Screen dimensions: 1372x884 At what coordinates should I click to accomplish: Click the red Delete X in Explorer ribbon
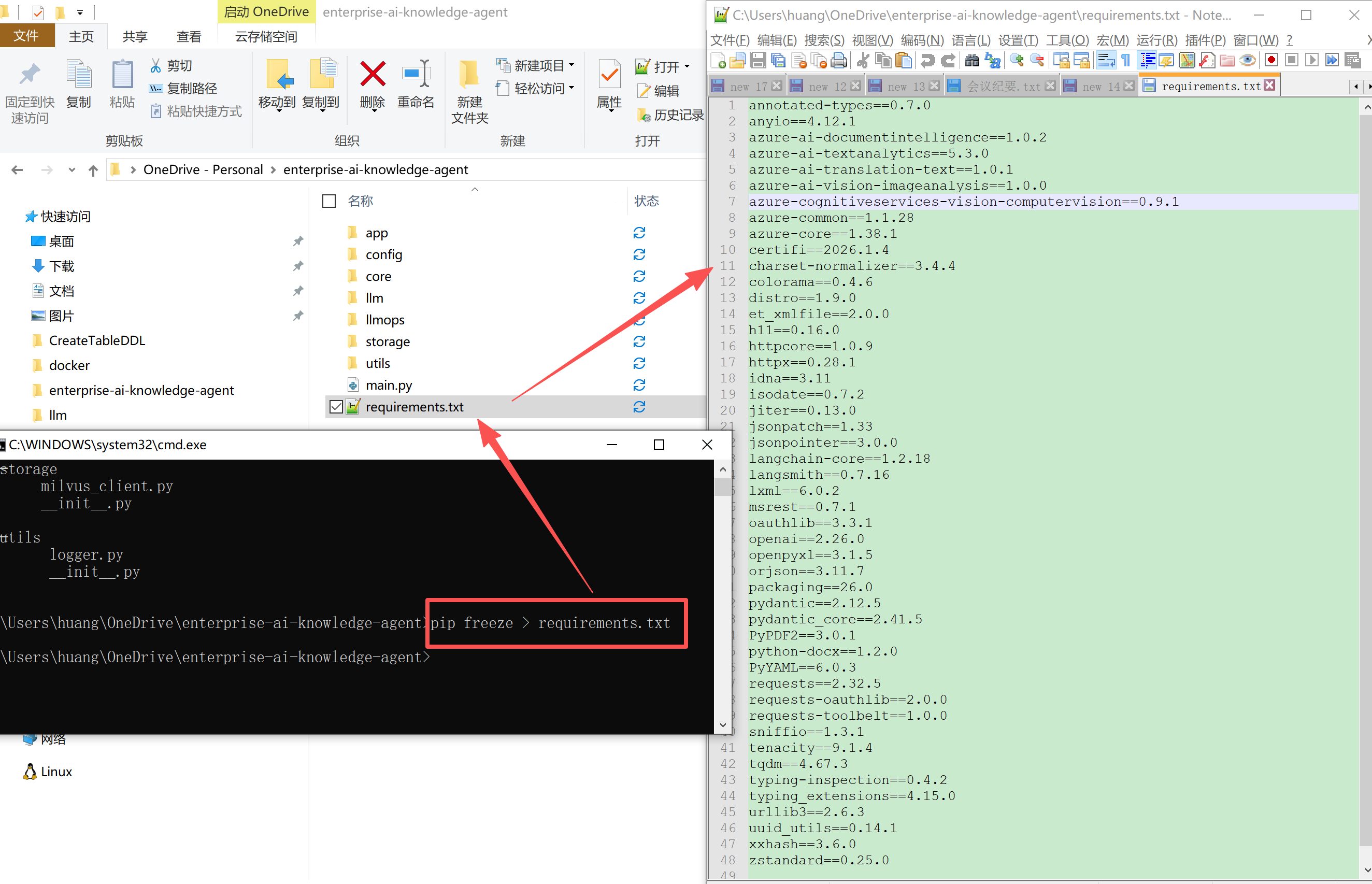(373, 75)
